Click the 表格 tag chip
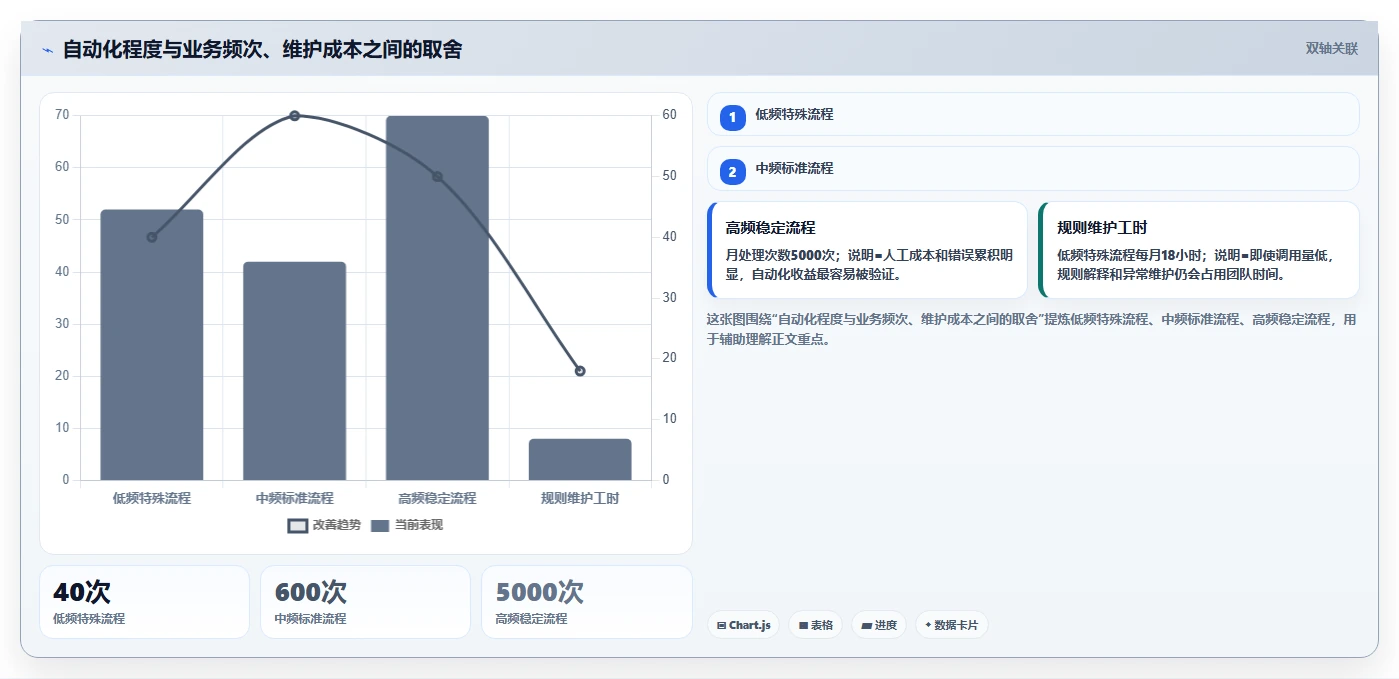 (816, 625)
